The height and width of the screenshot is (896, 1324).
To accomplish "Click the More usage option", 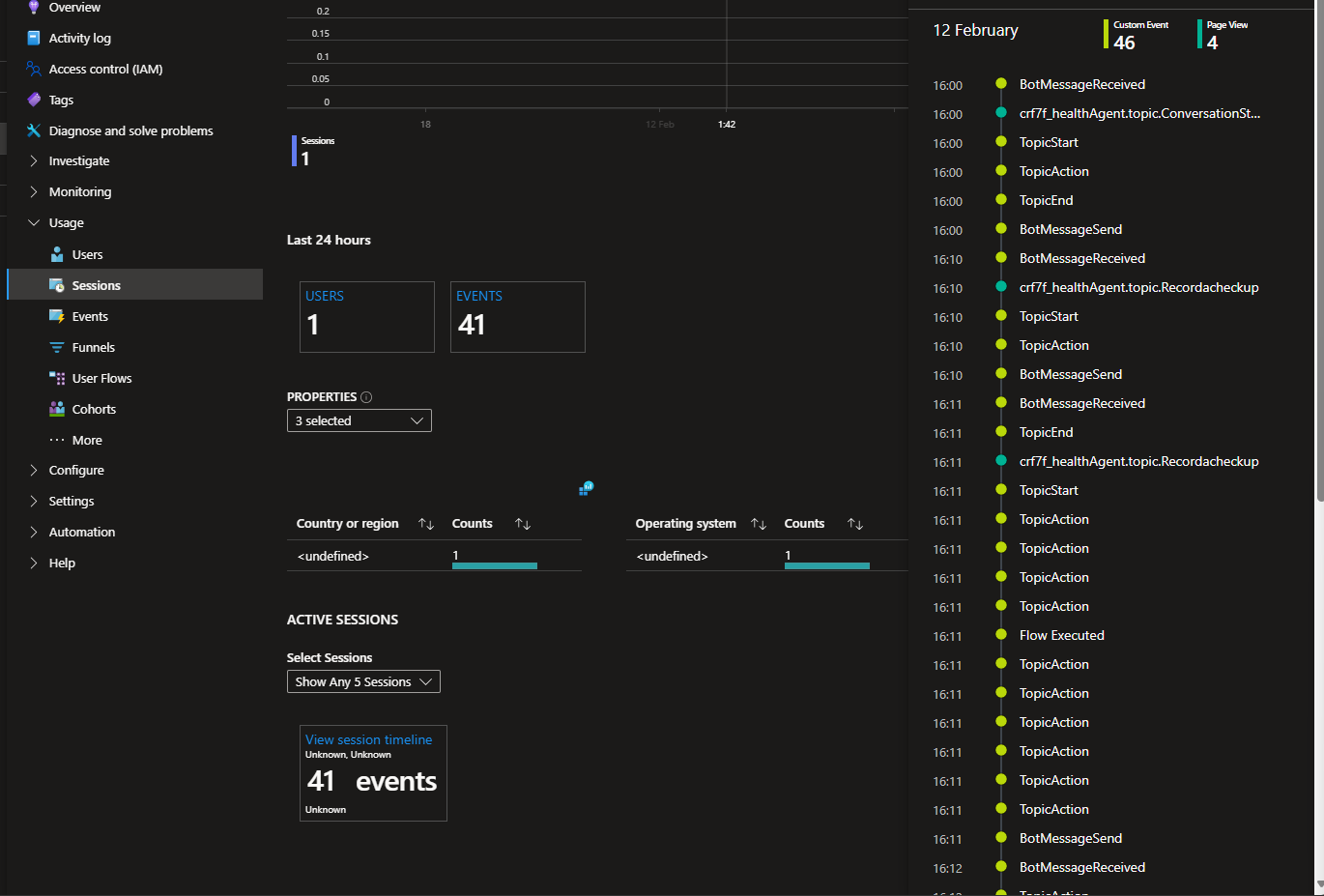I will (90, 440).
